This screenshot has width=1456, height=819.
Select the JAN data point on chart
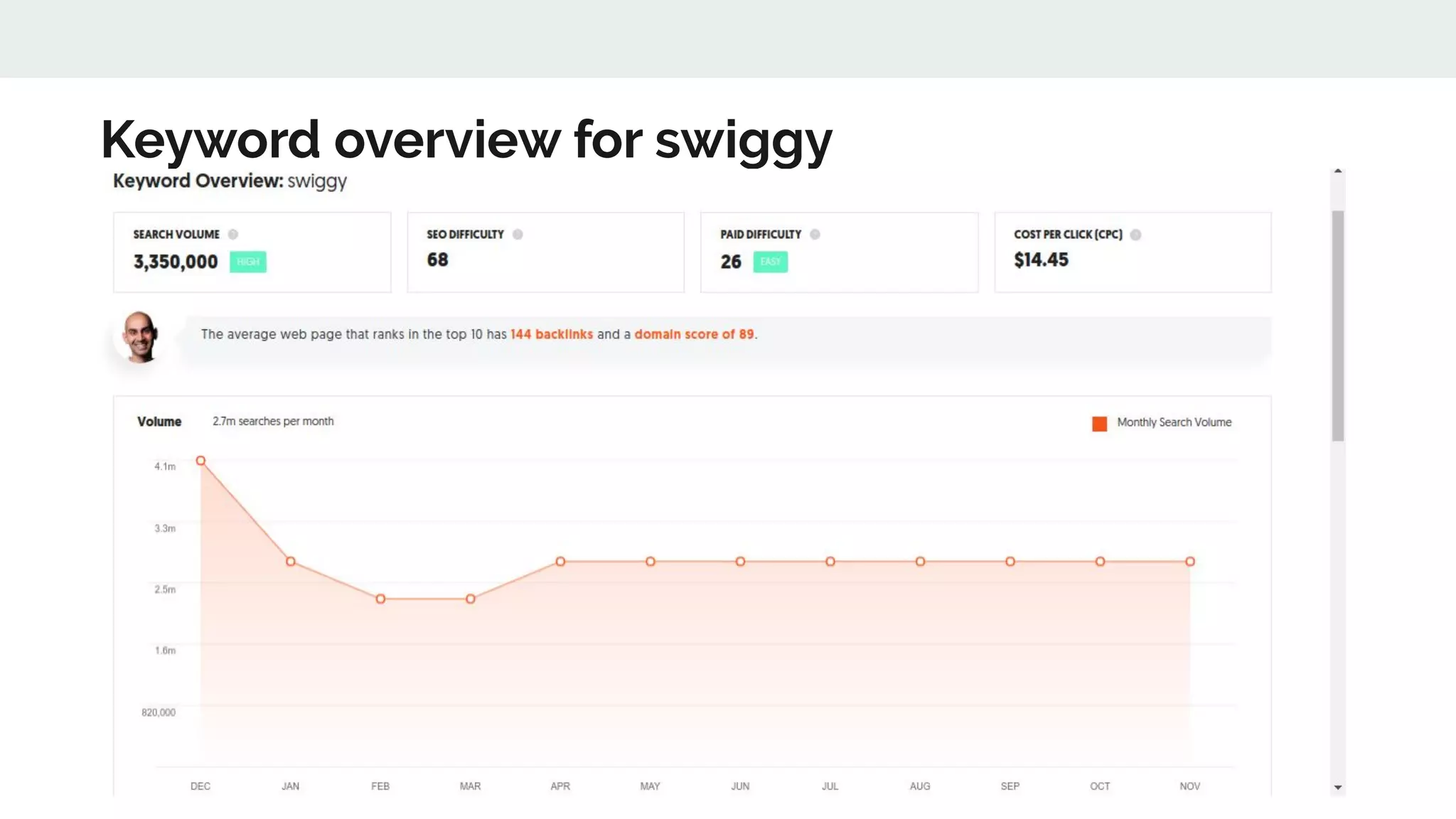[290, 562]
